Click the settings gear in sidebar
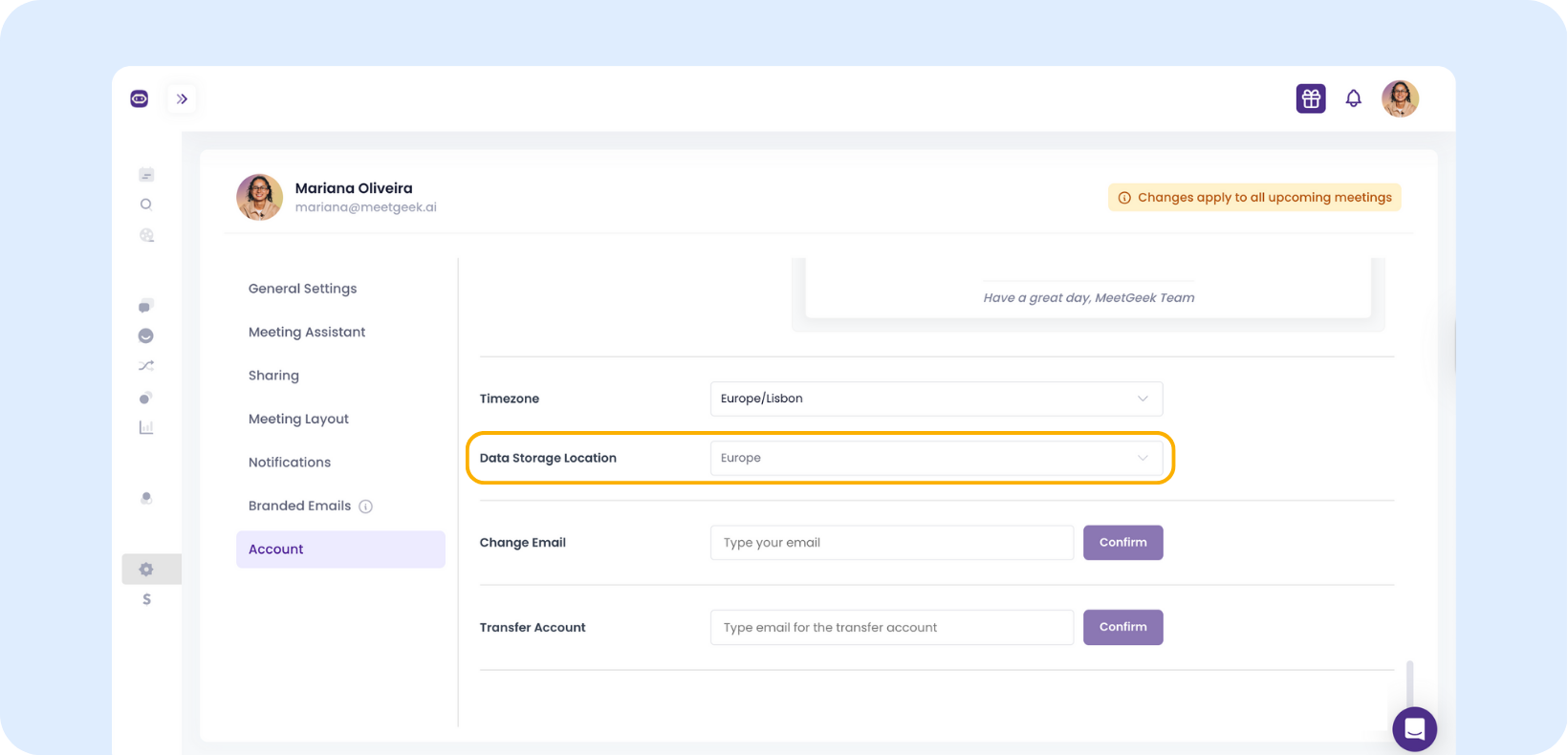 (146, 570)
